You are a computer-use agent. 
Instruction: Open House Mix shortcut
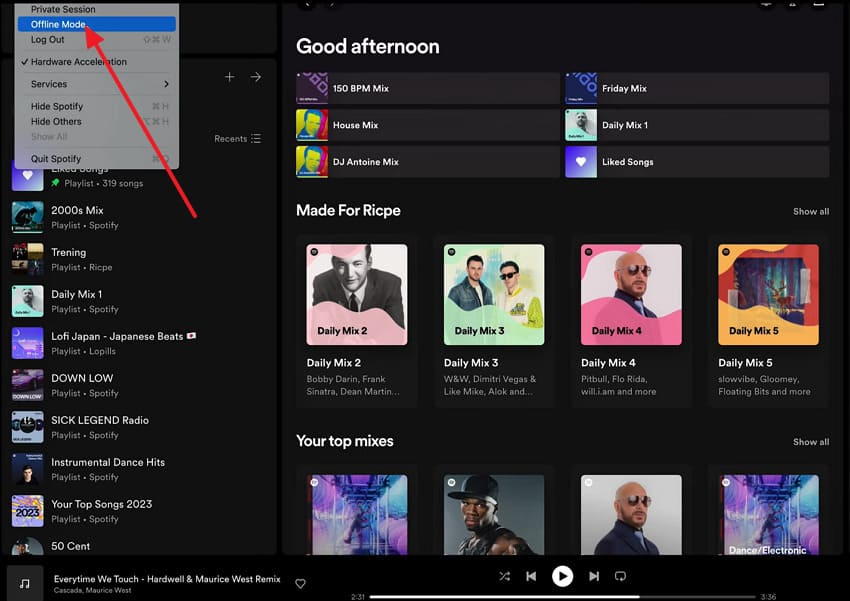pyautogui.click(x=428, y=125)
